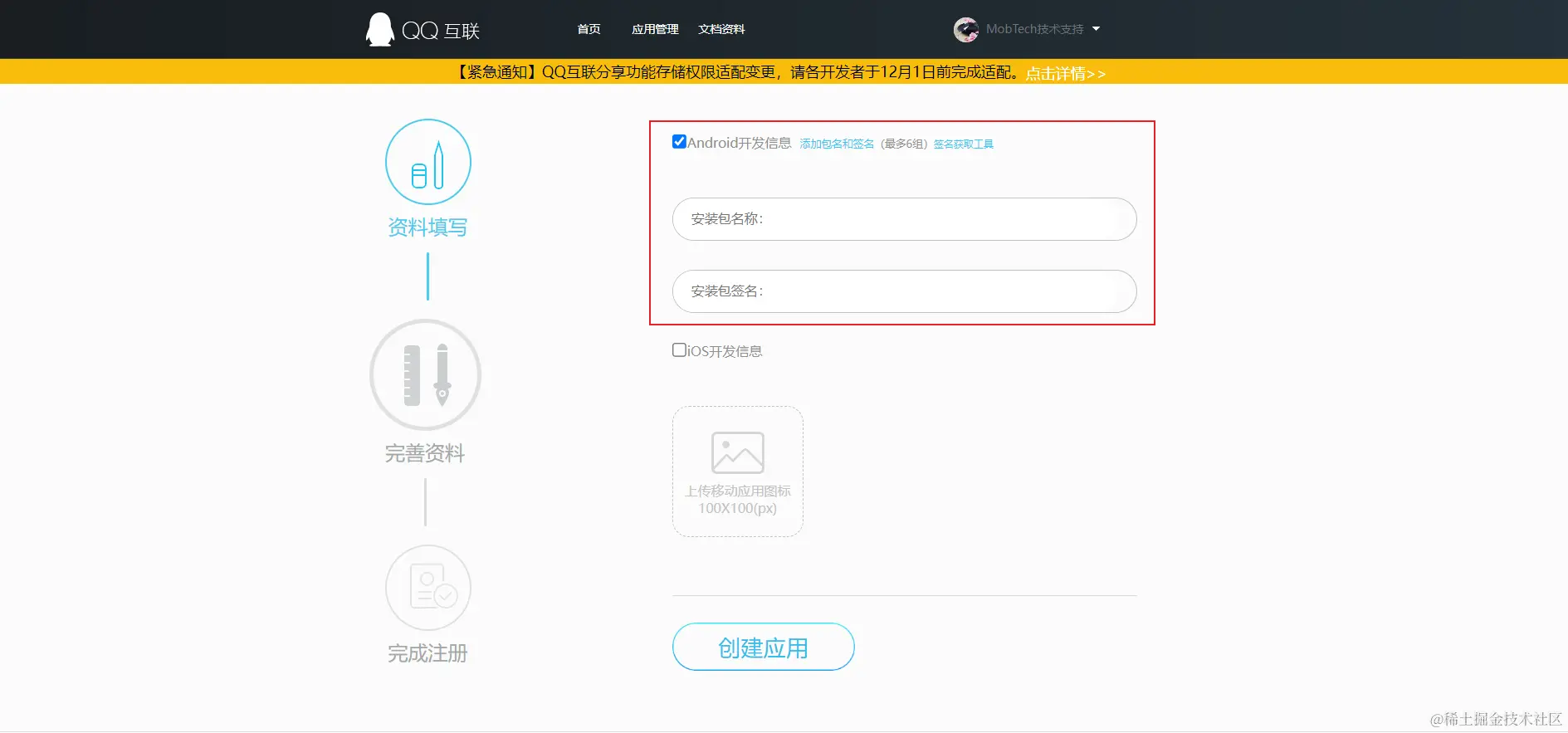The height and width of the screenshot is (733, 1568).
Task: Enable the iOS开发信息 checkbox
Action: (x=679, y=350)
